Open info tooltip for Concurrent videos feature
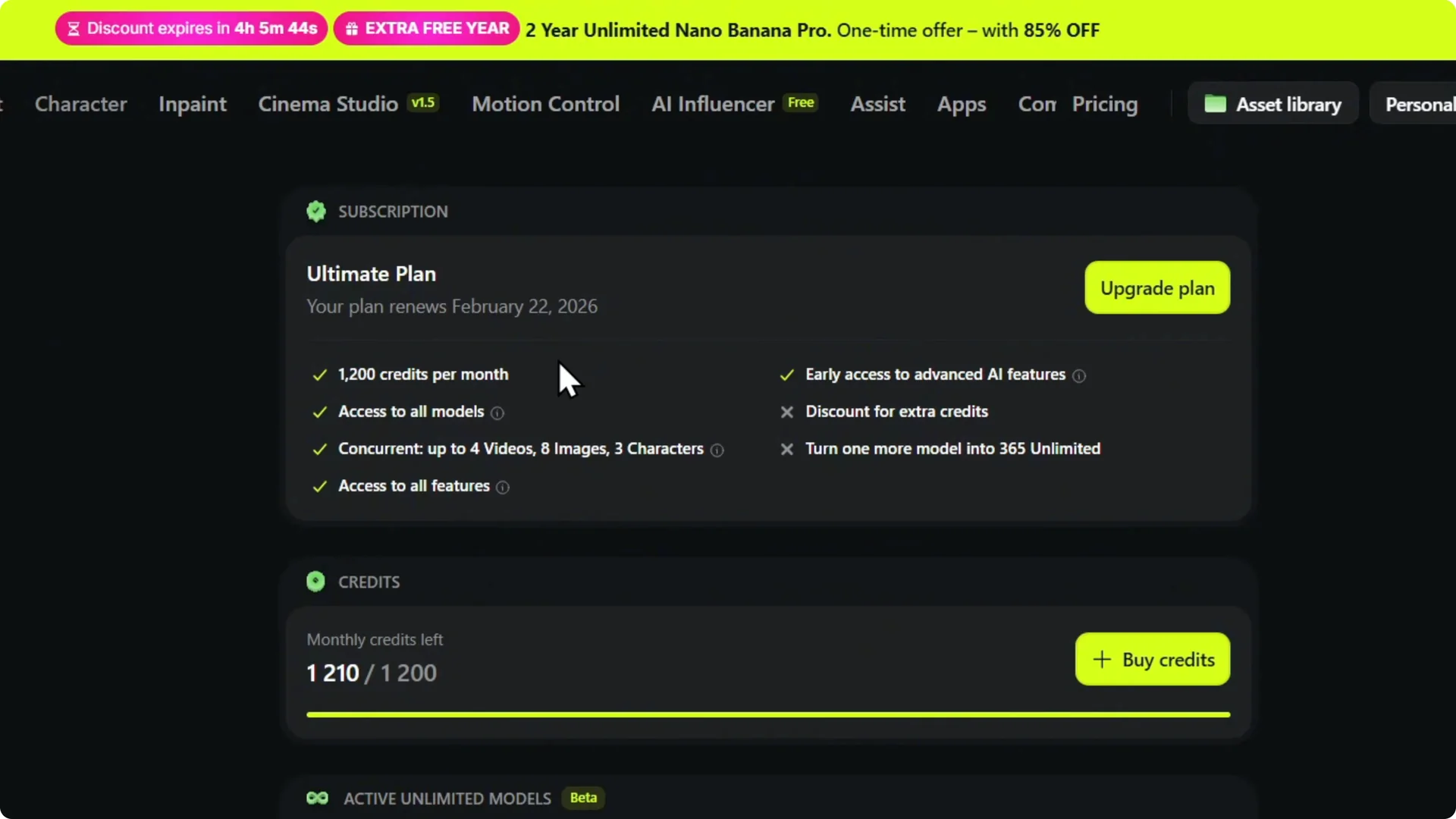1456x819 pixels. (717, 450)
